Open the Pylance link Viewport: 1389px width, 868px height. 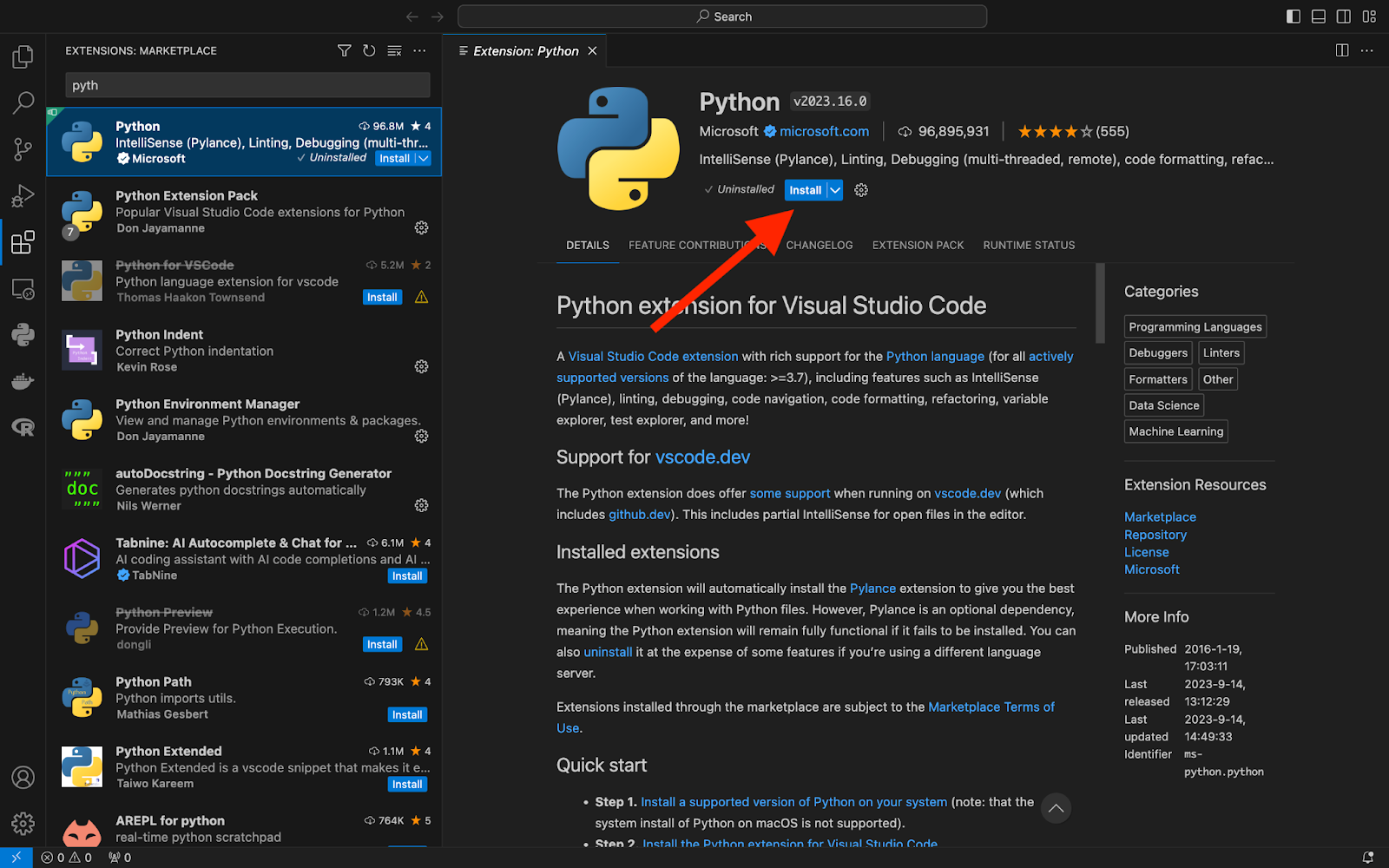click(872, 589)
